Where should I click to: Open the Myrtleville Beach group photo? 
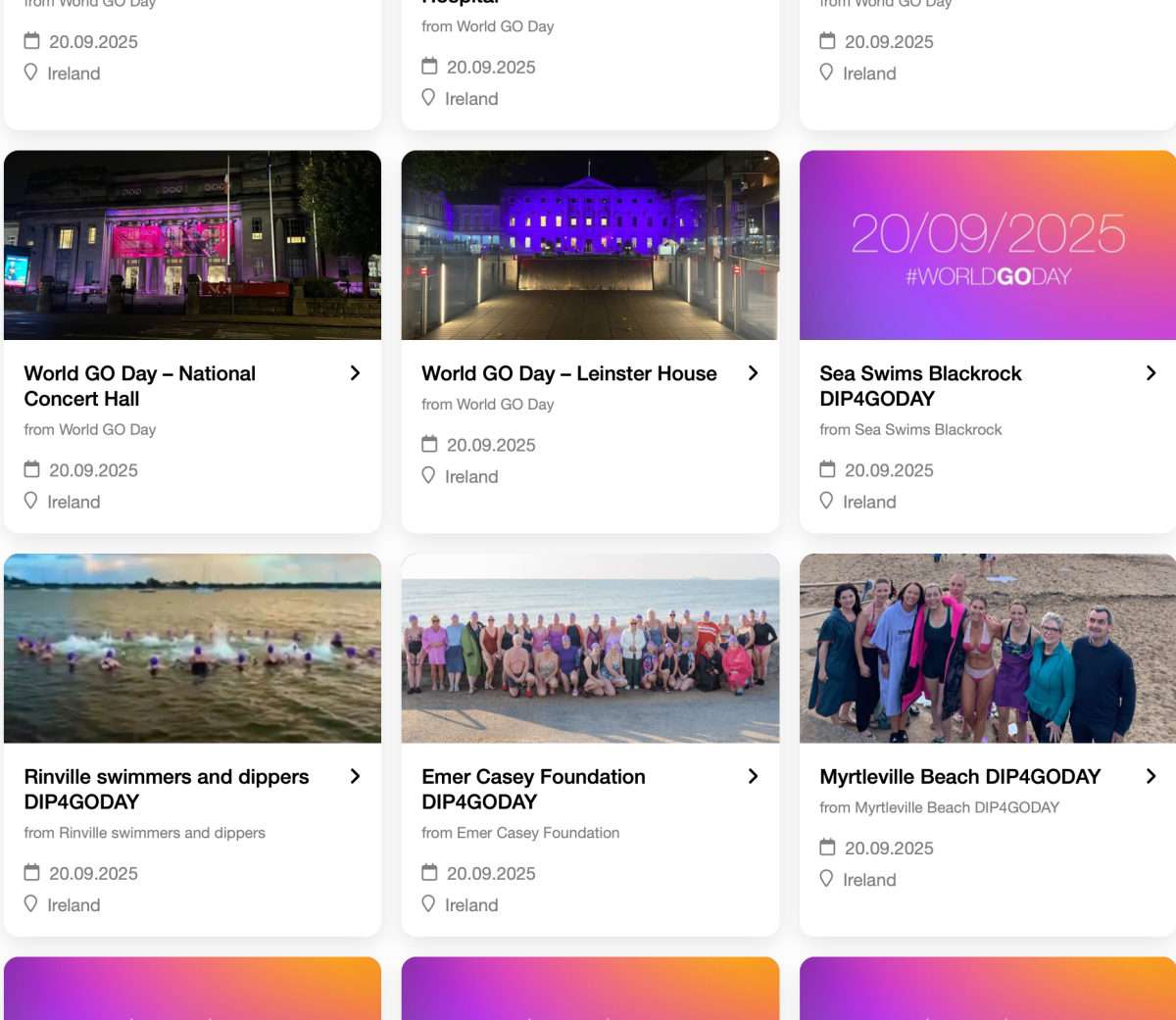coord(987,648)
